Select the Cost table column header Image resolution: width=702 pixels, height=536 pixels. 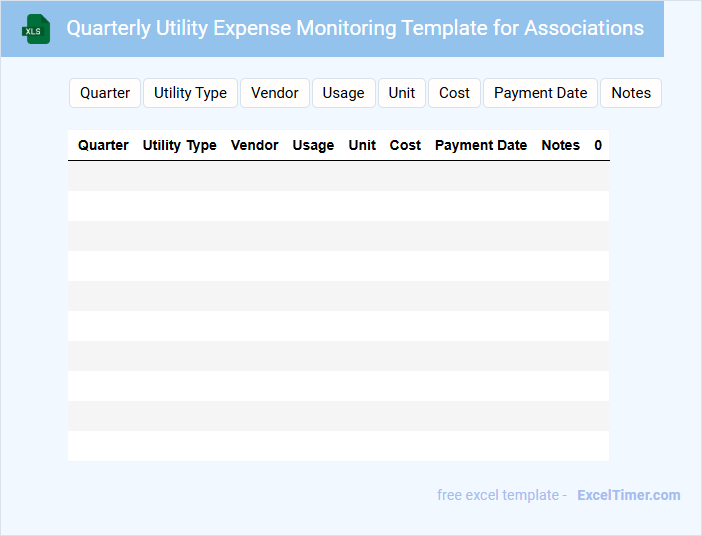tap(405, 145)
